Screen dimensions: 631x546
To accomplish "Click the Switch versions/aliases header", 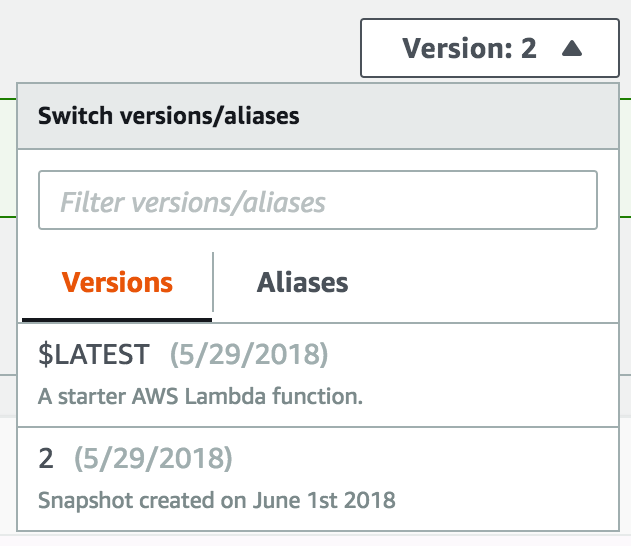I will click(x=169, y=115).
